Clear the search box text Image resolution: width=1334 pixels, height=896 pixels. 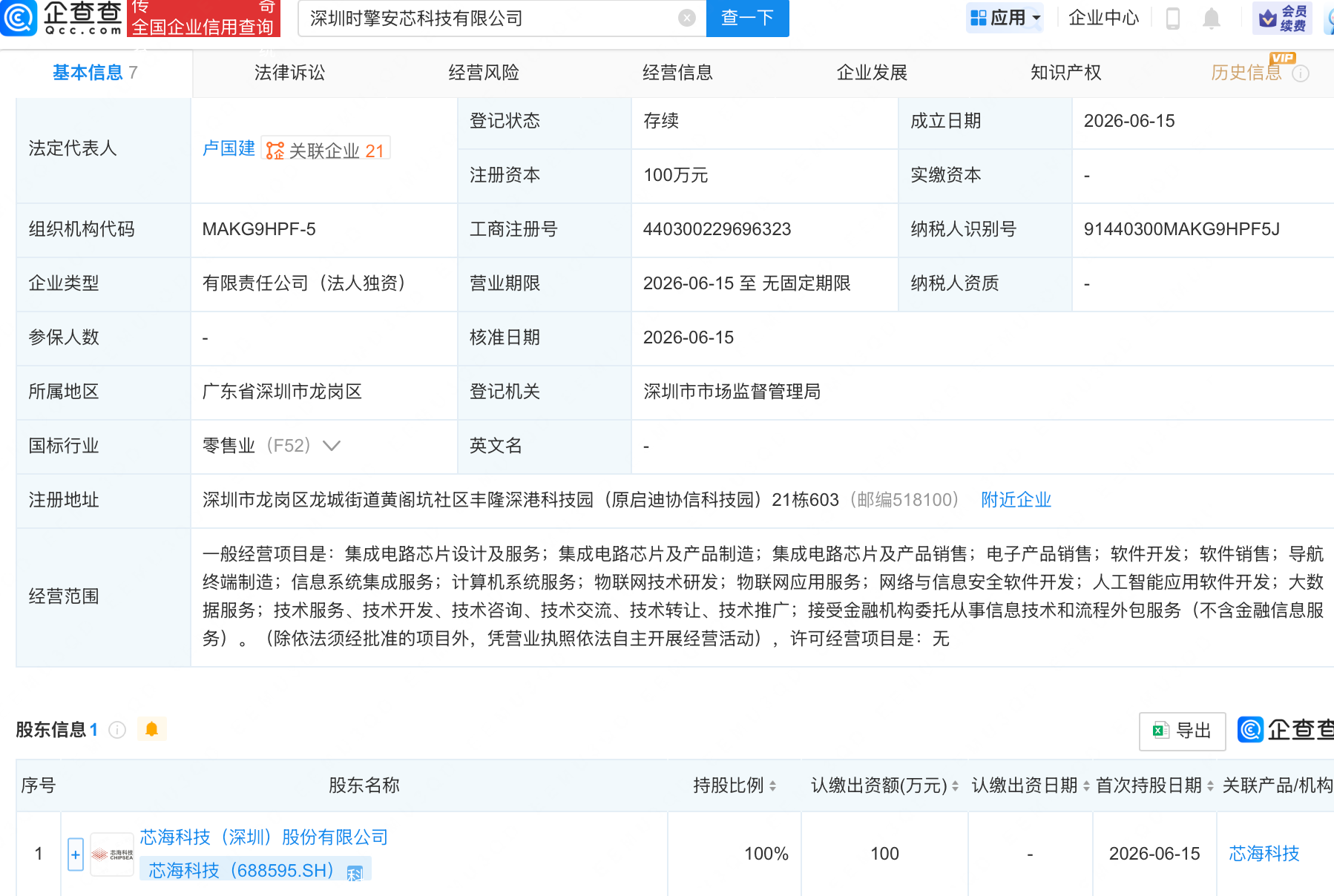click(687, 18)
